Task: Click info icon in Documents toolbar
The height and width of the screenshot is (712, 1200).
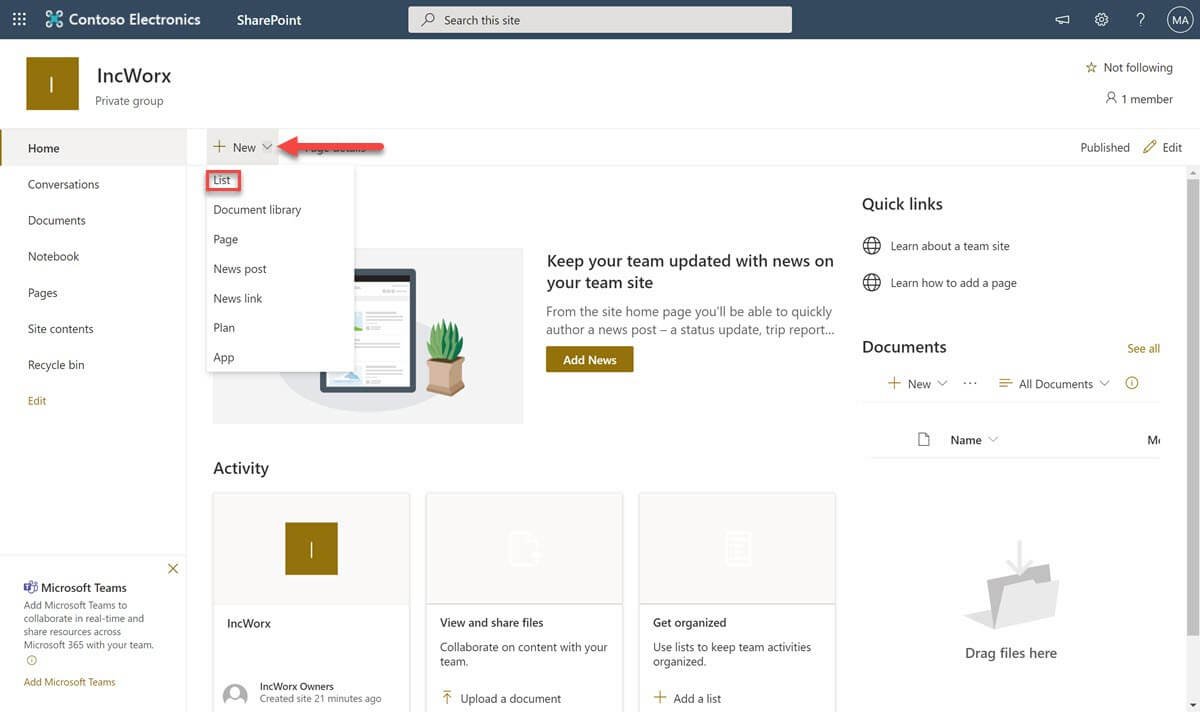Action: tap(1132, 383)
